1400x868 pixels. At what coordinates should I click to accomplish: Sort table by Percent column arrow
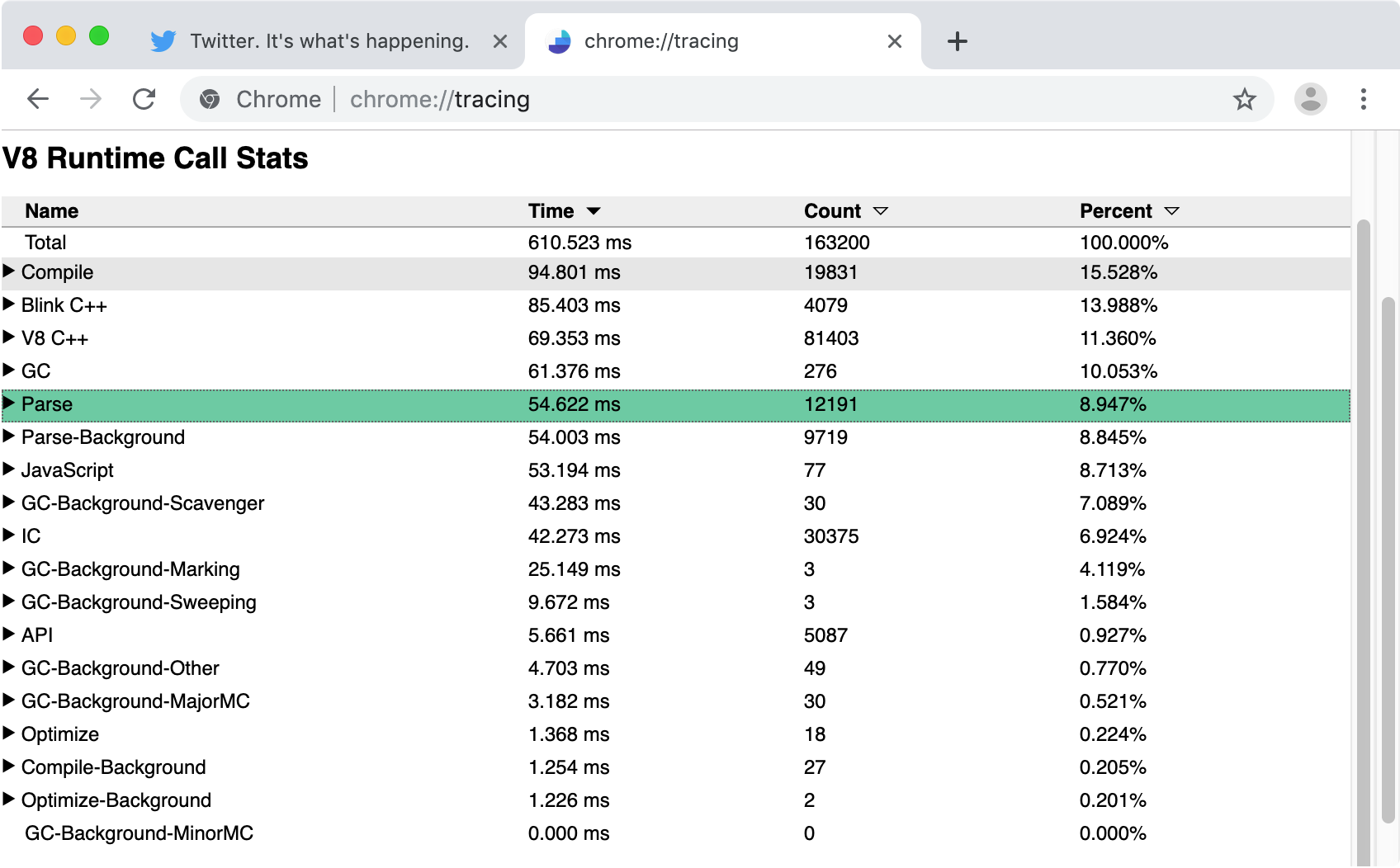coord(1172,211)
